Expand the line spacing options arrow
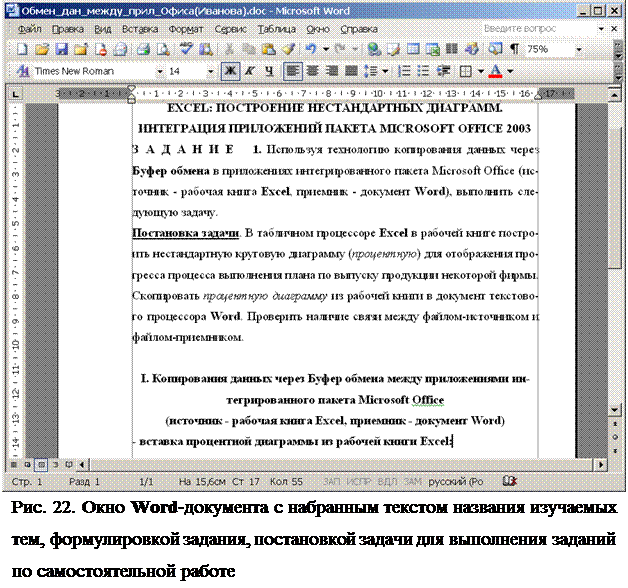This screenshot has height=588, width=628. tap(385, 71)
